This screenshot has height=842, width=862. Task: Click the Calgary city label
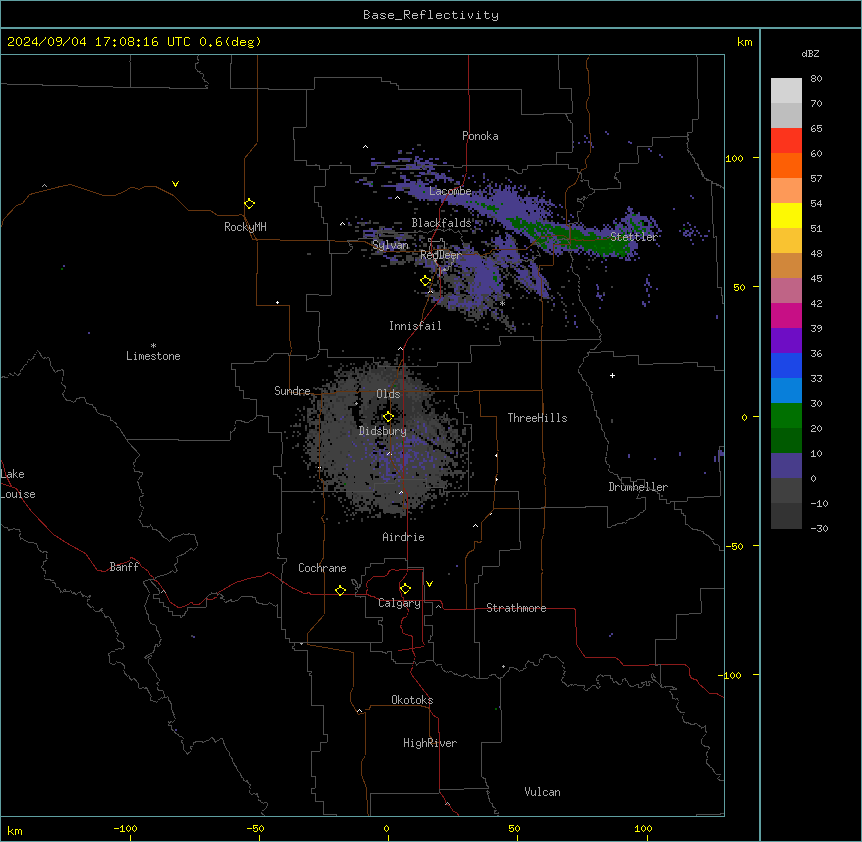(x=399, y=603)
